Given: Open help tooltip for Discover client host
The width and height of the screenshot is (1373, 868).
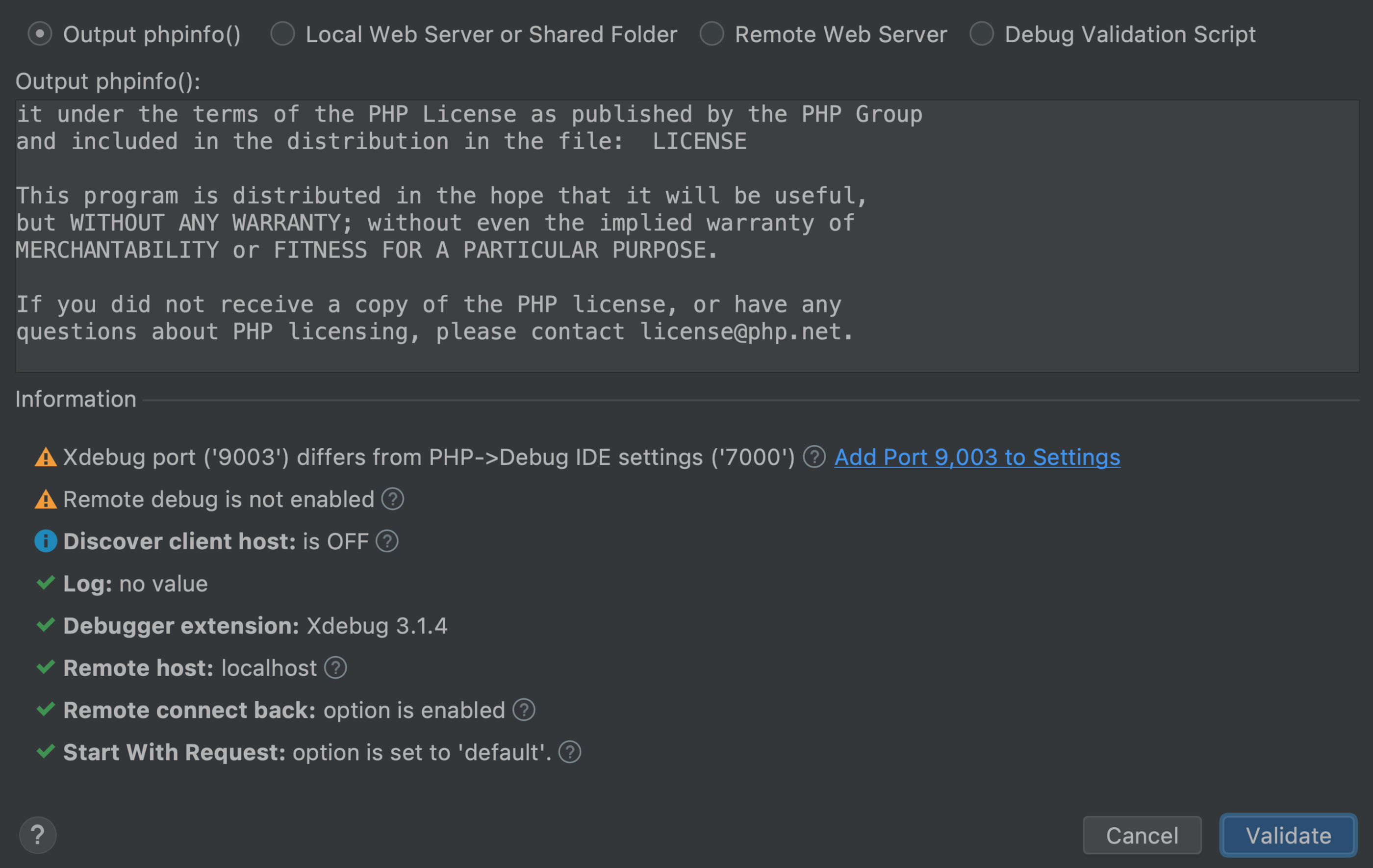Looking at the screenshot, I should [x=386, y=541].
